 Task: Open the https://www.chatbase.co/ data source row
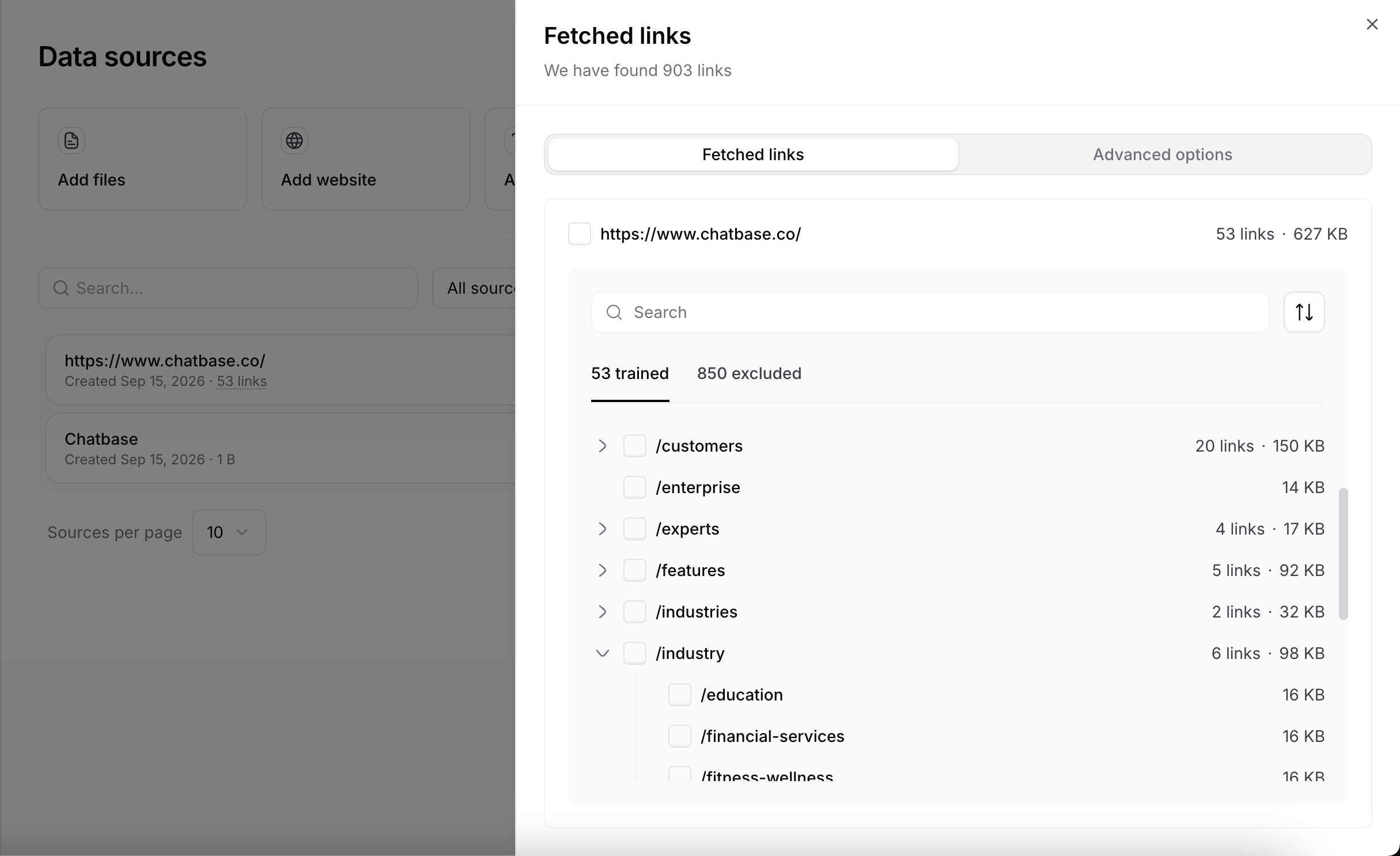click(x=280, y=370)
